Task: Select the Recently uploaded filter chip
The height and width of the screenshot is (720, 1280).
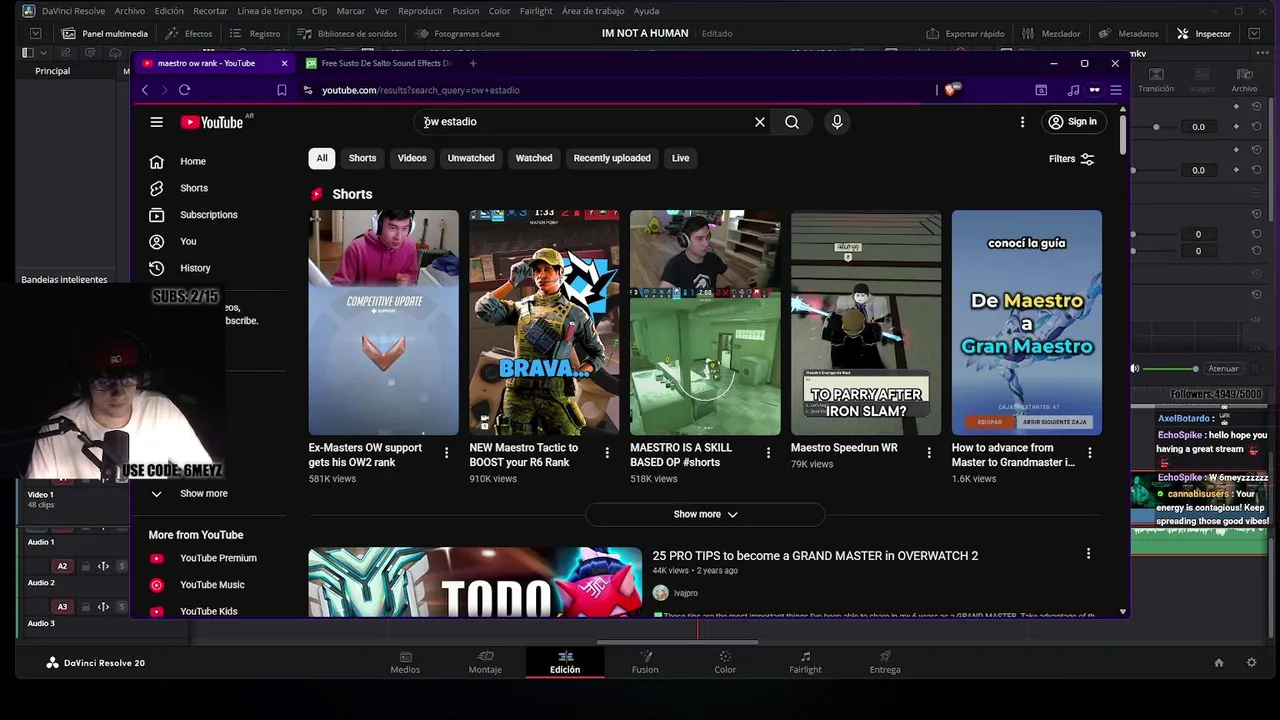Action: point(612,158)
